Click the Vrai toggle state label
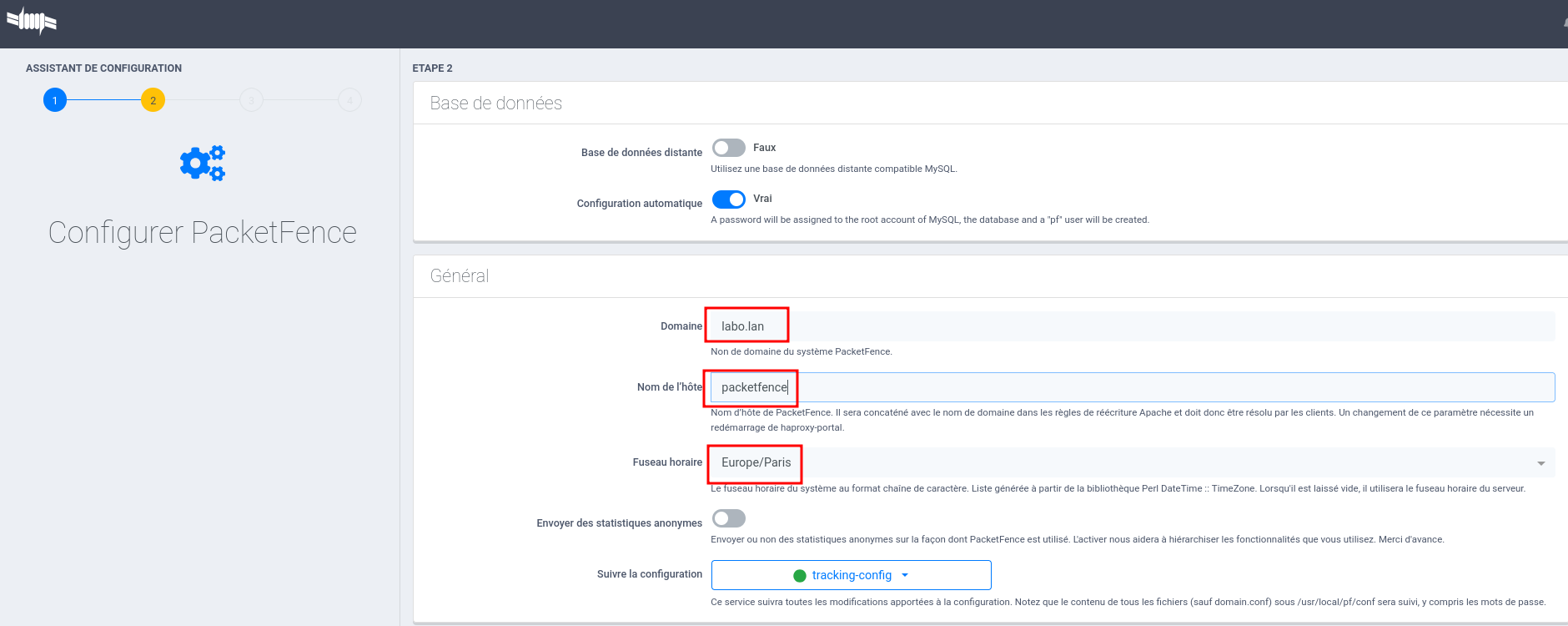 [x=762, y=199]
